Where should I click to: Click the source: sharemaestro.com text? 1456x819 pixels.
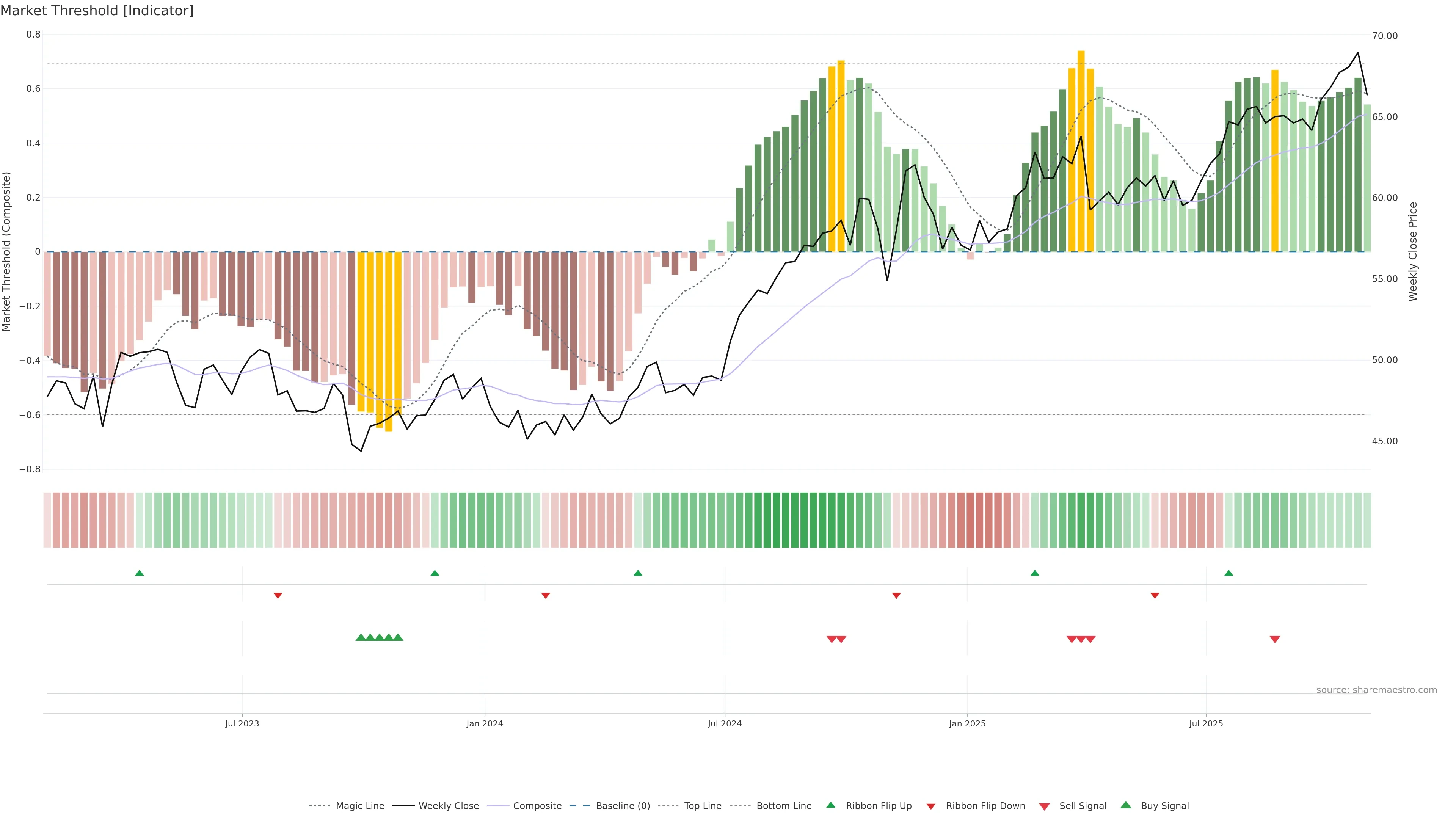pyautogui.click(x=1376, y=690)
